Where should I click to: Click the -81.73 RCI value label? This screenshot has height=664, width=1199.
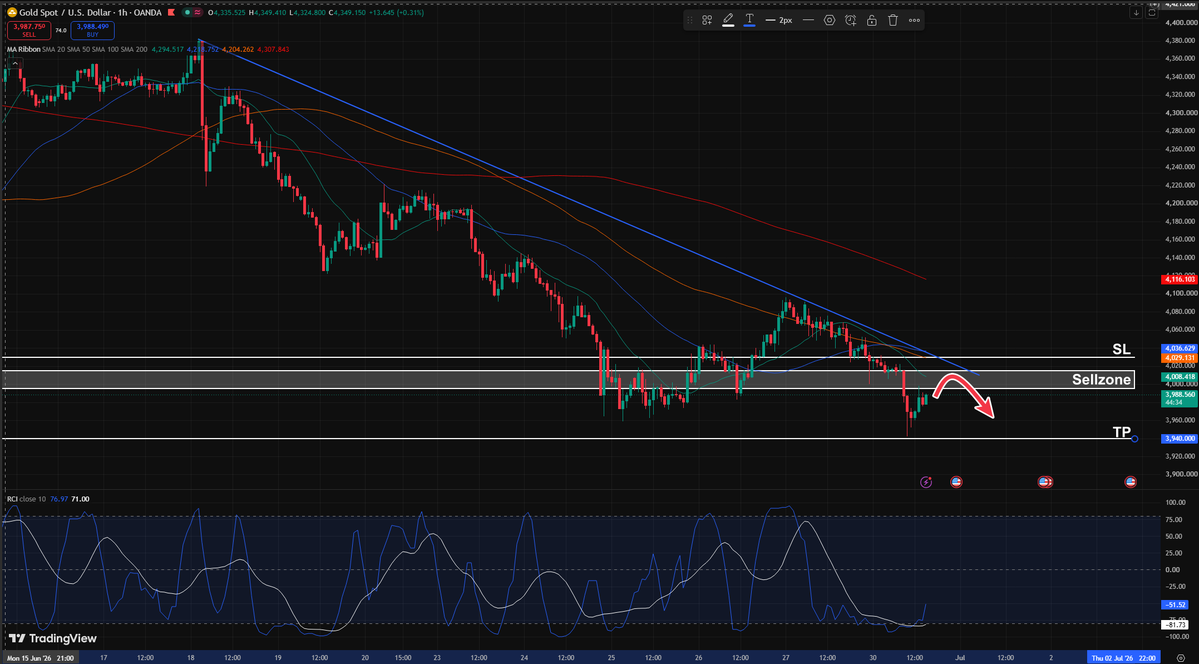[1177, 625]
